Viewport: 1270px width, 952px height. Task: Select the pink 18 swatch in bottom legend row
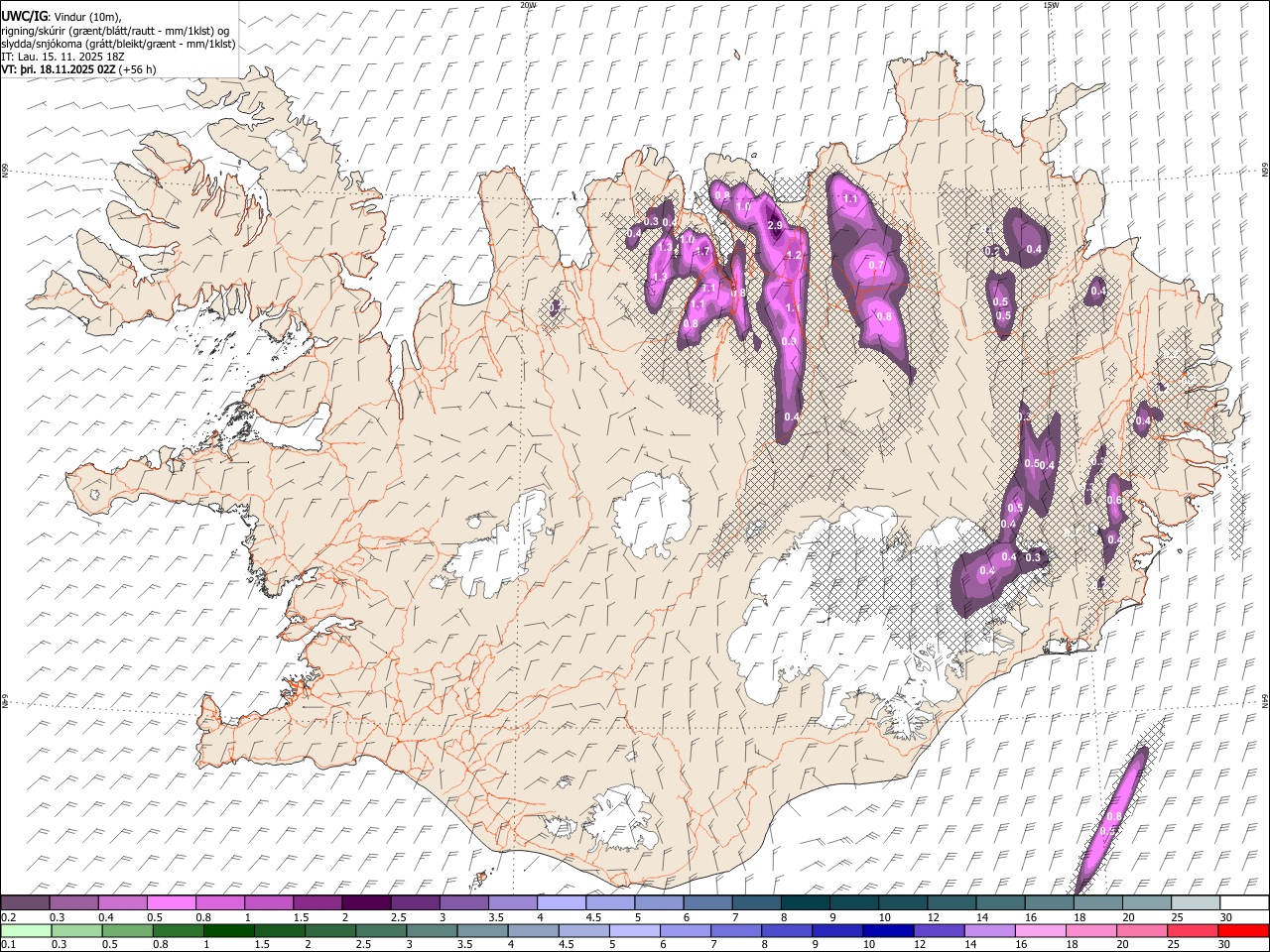pyautogui.click(x=1090, y=930)
